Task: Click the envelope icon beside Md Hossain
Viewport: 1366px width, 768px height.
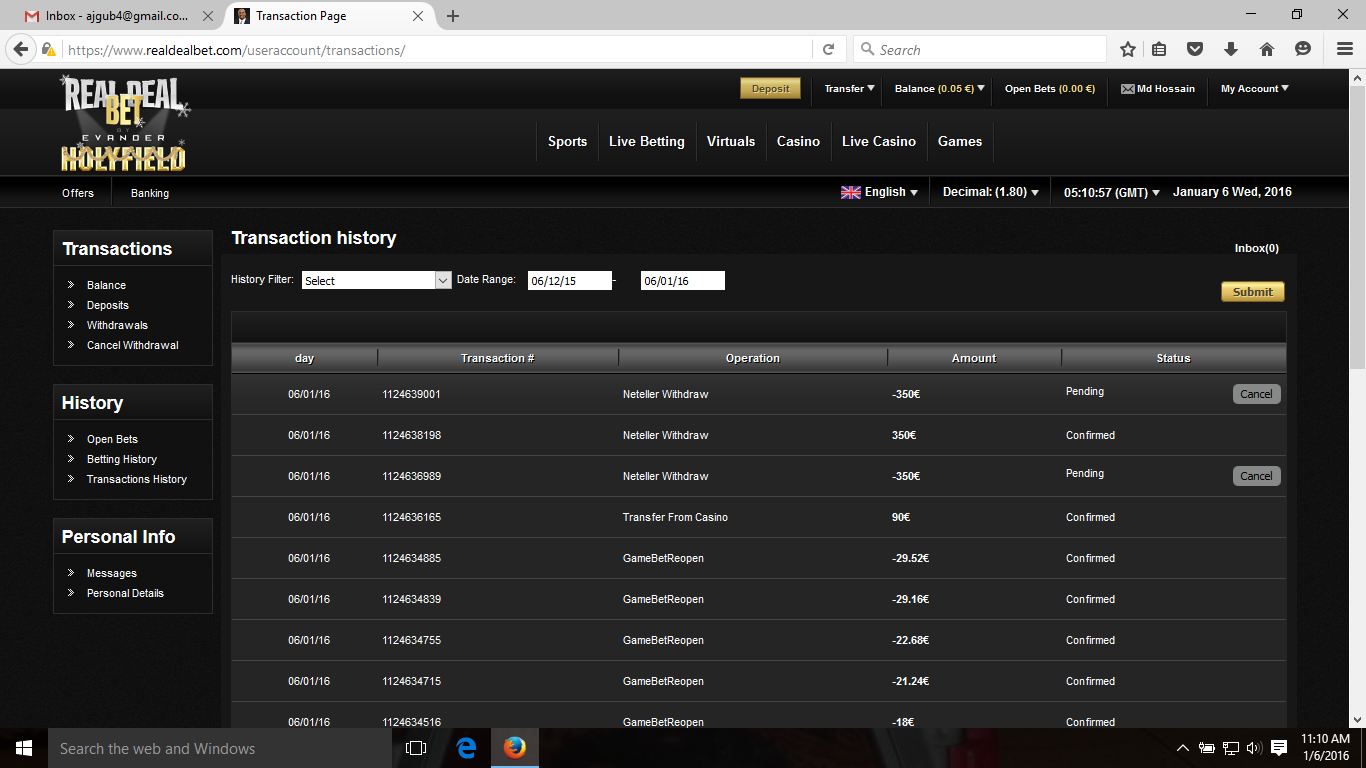Action: pos(1128,89)
